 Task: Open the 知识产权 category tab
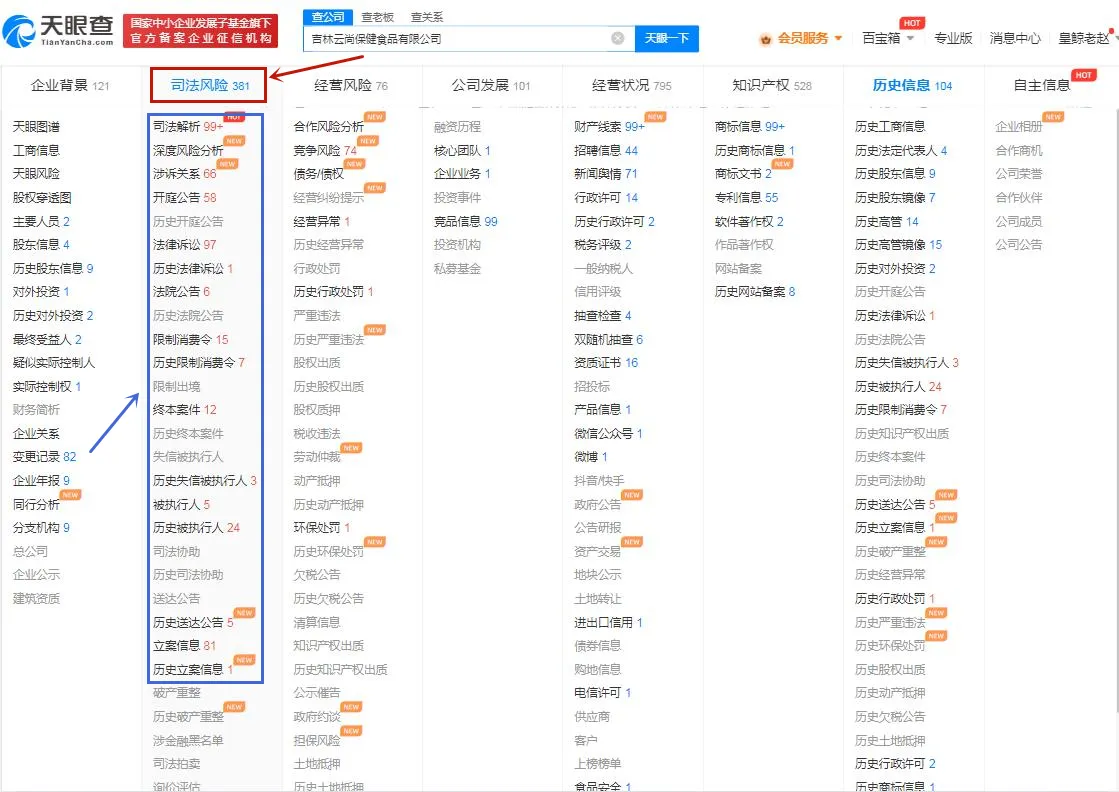click(772, 86)
